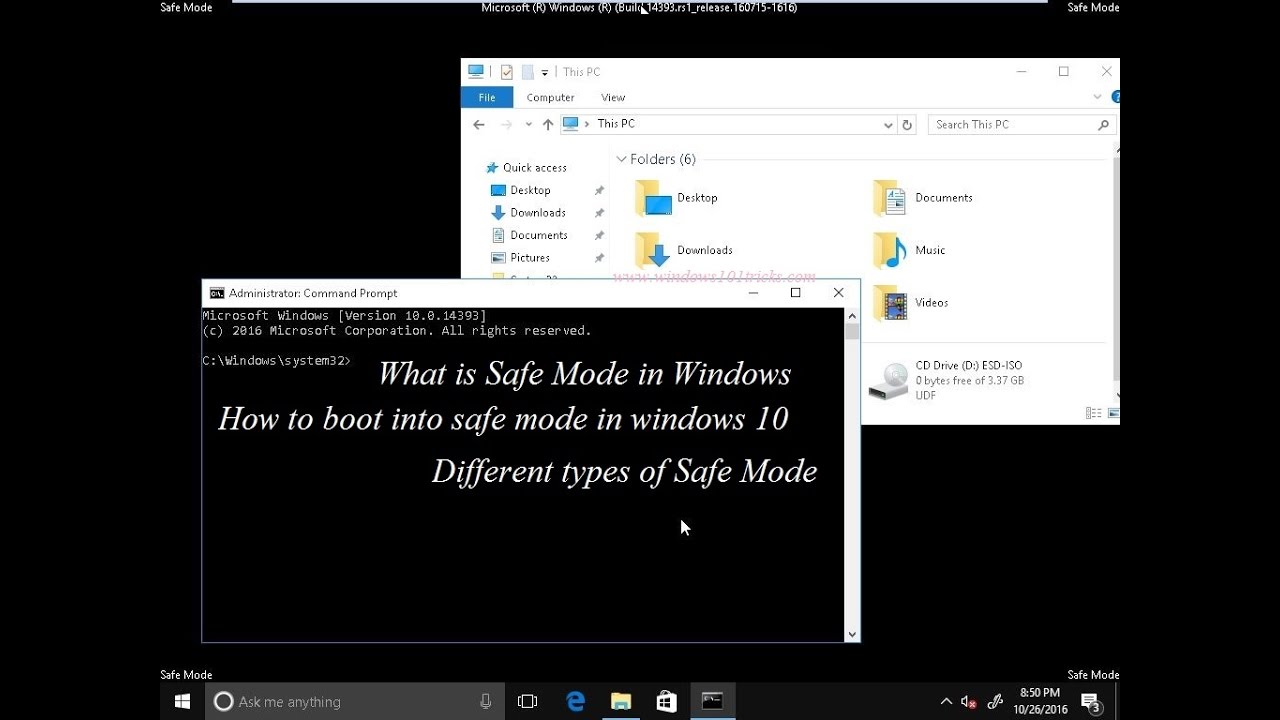Go up one level in File Explorer

pos(547,125)
